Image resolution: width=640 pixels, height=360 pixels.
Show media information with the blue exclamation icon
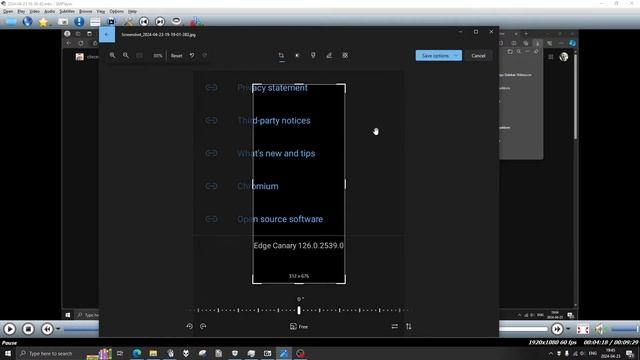(79, 22)
